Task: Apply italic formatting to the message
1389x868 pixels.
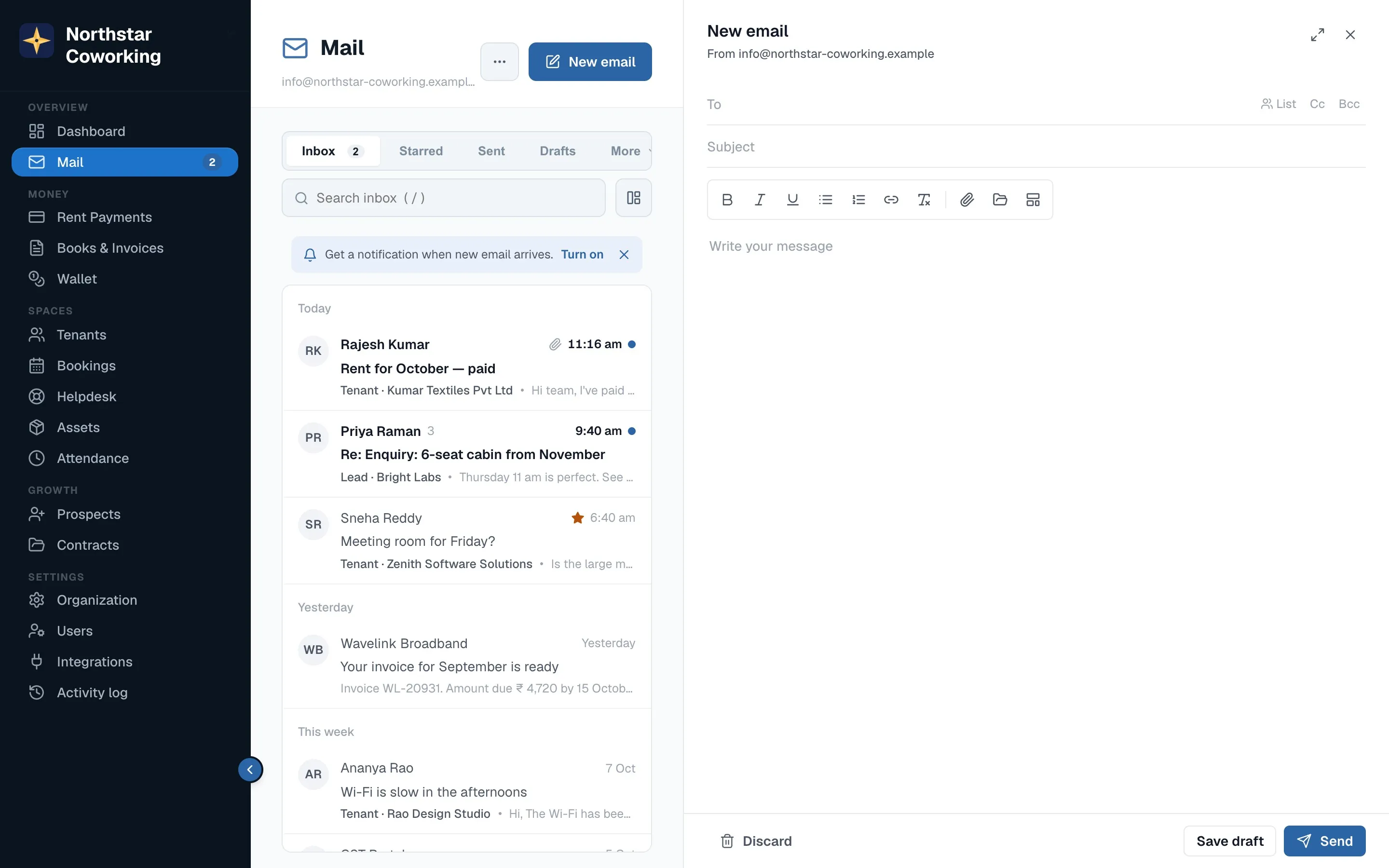Action: pos(759,200)
